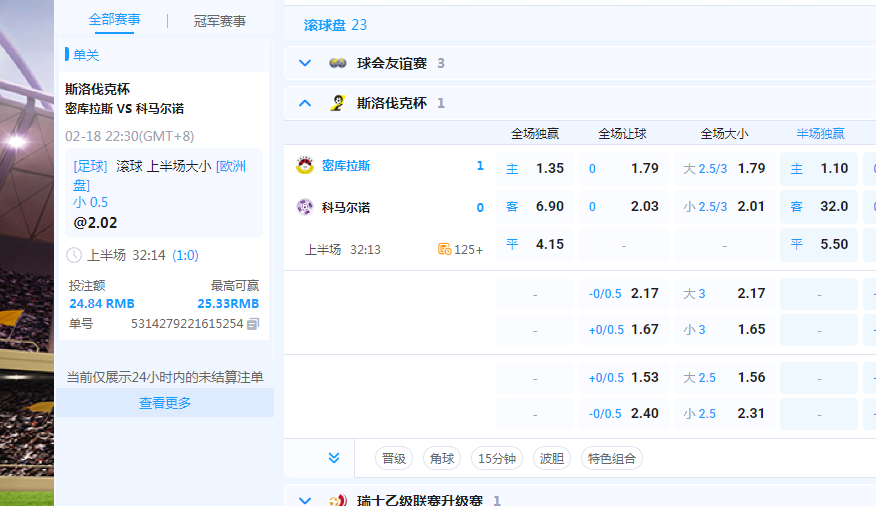The height and width of the screenshot is (506, 876).
Task: Select the 角球 market filter
Action: [442, 459]
